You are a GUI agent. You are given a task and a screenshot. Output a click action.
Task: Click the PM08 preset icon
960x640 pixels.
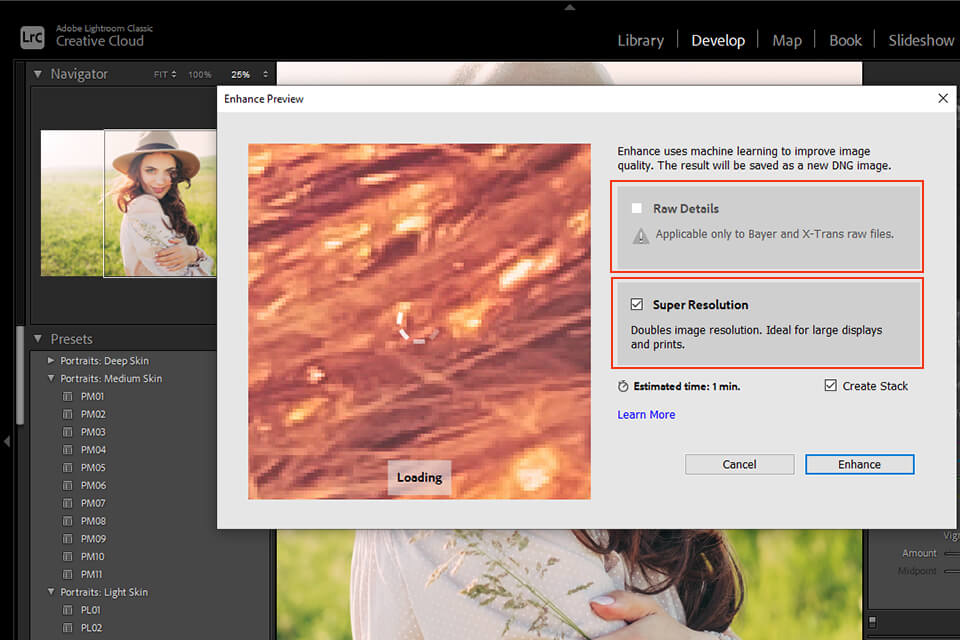point(67,521)
